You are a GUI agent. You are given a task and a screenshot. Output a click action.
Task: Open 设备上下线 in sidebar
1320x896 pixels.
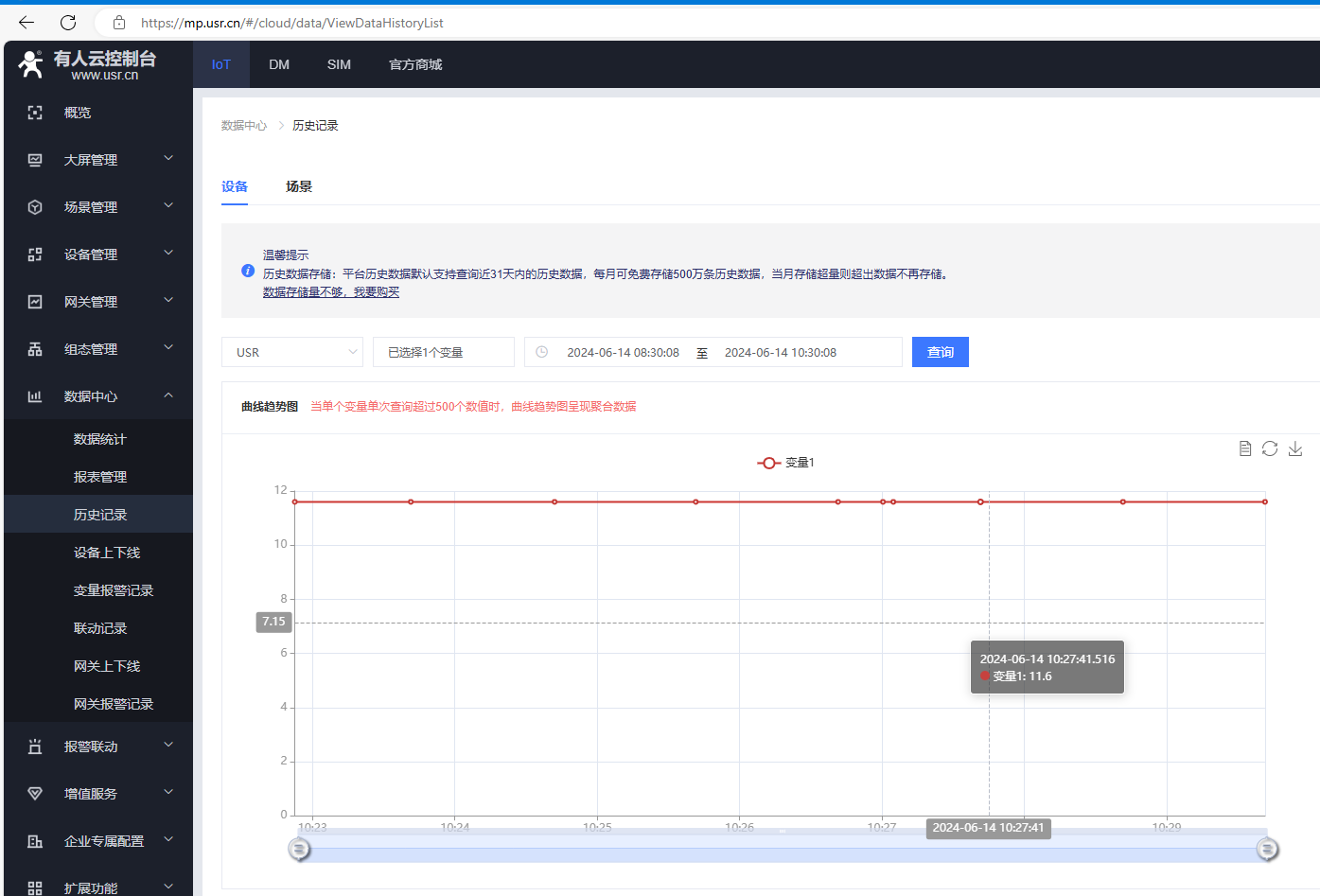107,553
